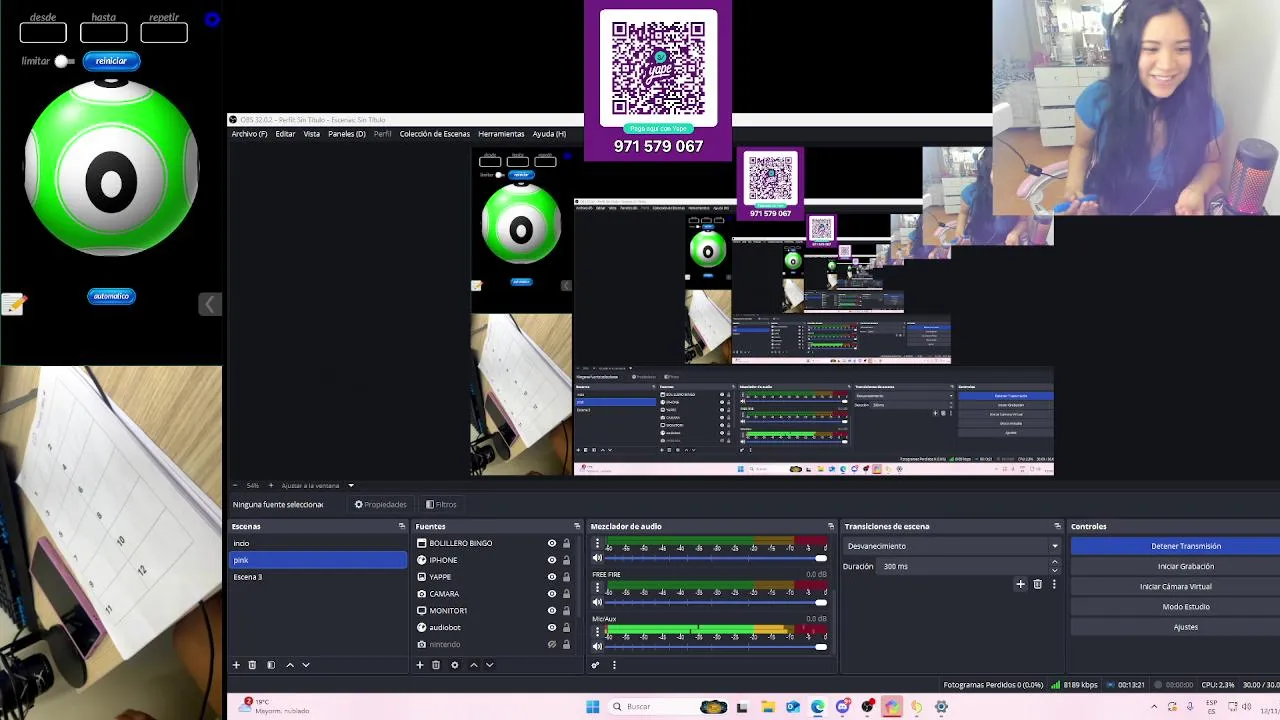Move scene down in Escenas list
The height and width of the screenshot is (720, 1280).
306,665
